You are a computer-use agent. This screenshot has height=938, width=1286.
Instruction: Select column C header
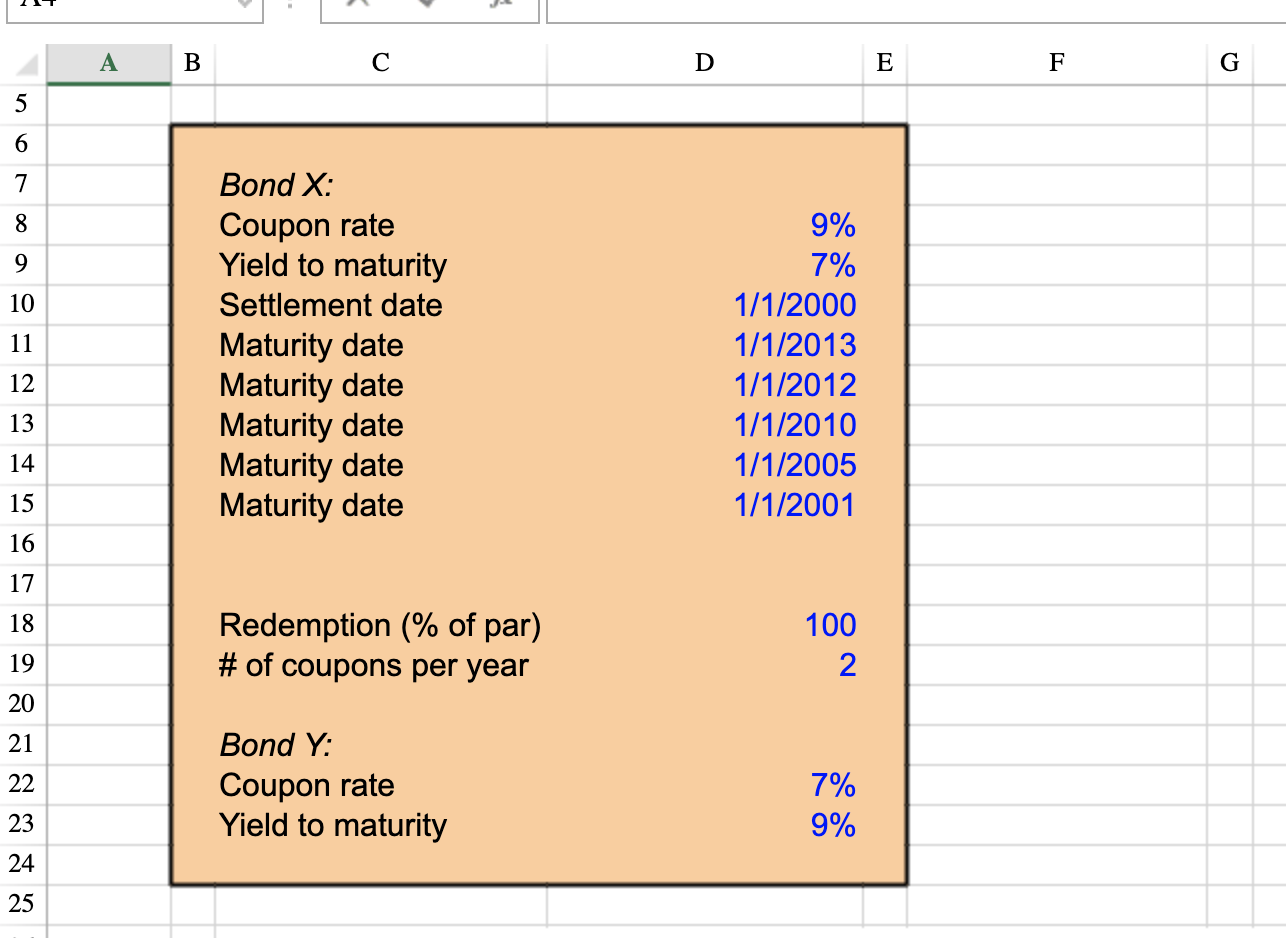379,63
